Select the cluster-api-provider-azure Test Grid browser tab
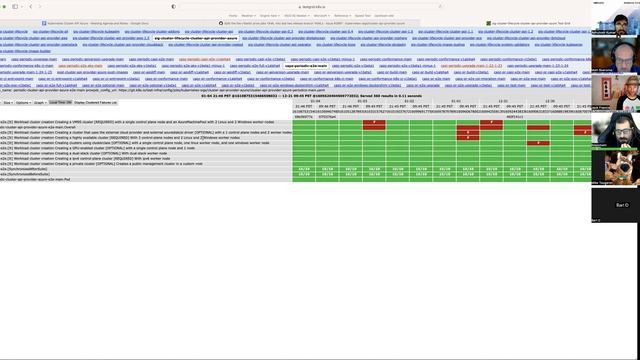Viewport: 640px width, 360px height. click(529, 24)
